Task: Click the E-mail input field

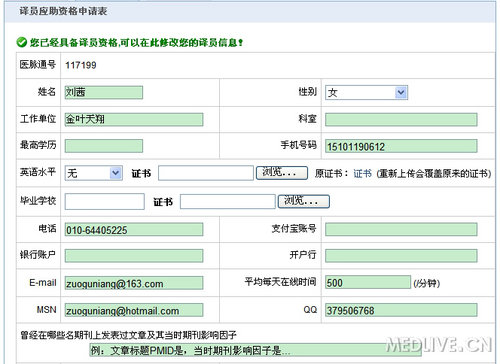Action: (x=134, y=283)
